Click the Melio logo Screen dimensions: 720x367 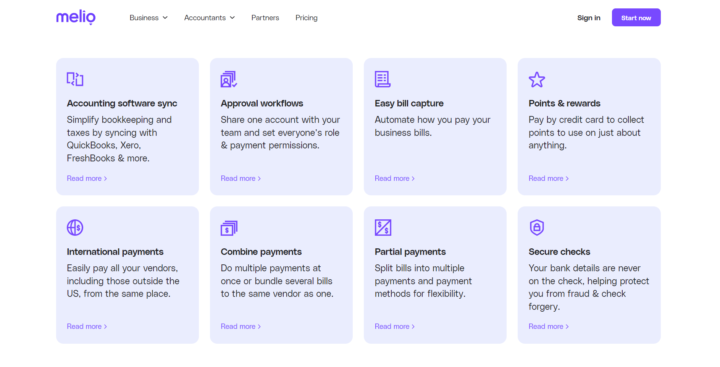pyautogui.click(x=76, y=17)
